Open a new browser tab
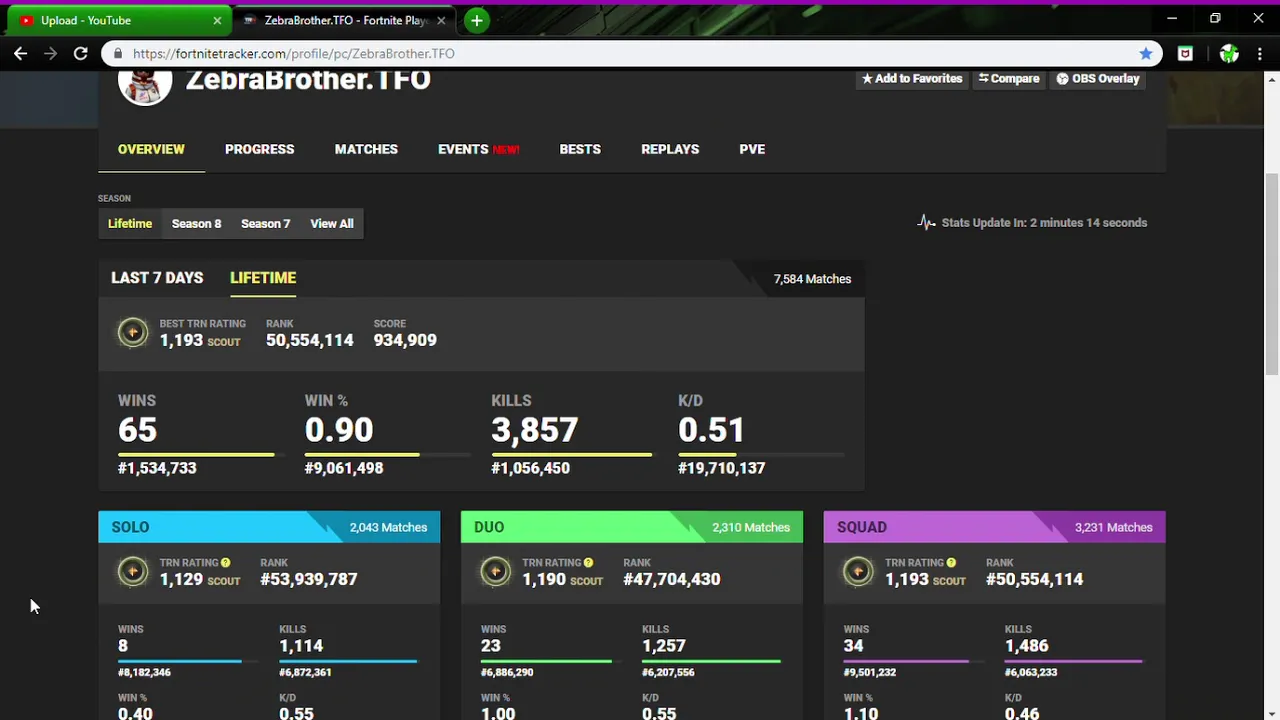The height and width of the screenshot is (720, 1280). click(x=477, y=20)
